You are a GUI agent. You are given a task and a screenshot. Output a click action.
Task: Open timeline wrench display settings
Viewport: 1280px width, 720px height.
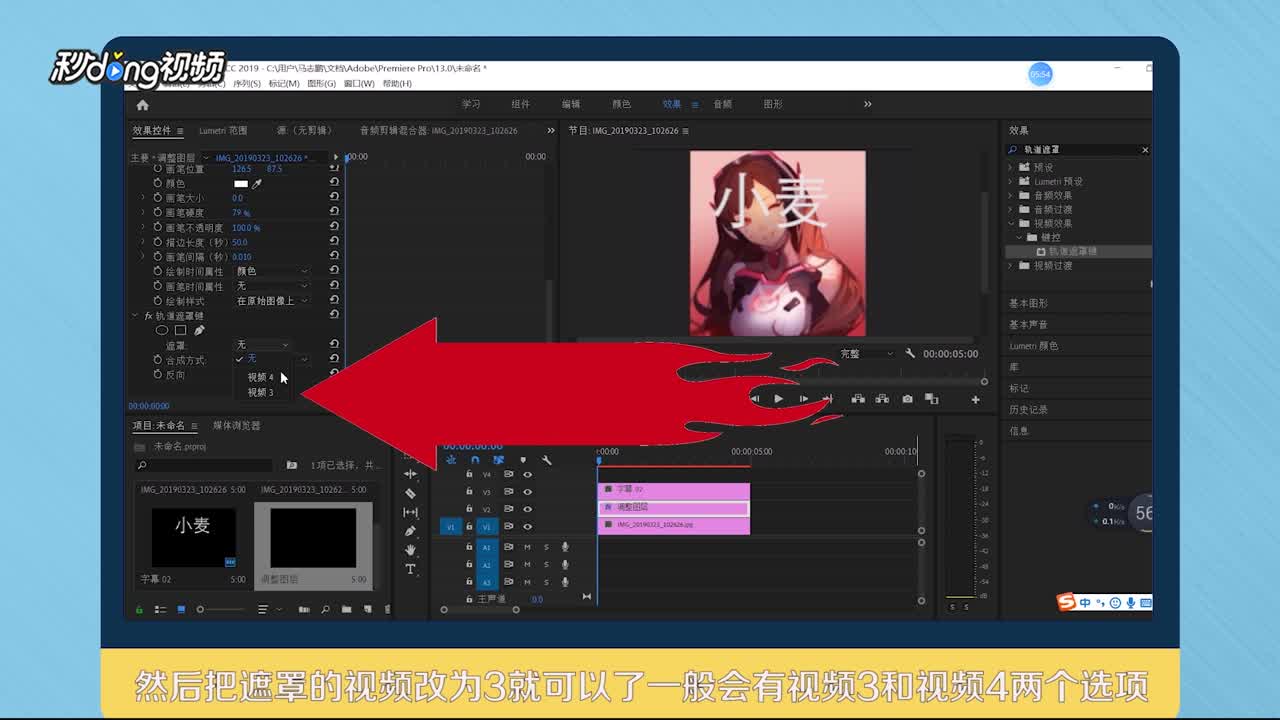[546, 460]
